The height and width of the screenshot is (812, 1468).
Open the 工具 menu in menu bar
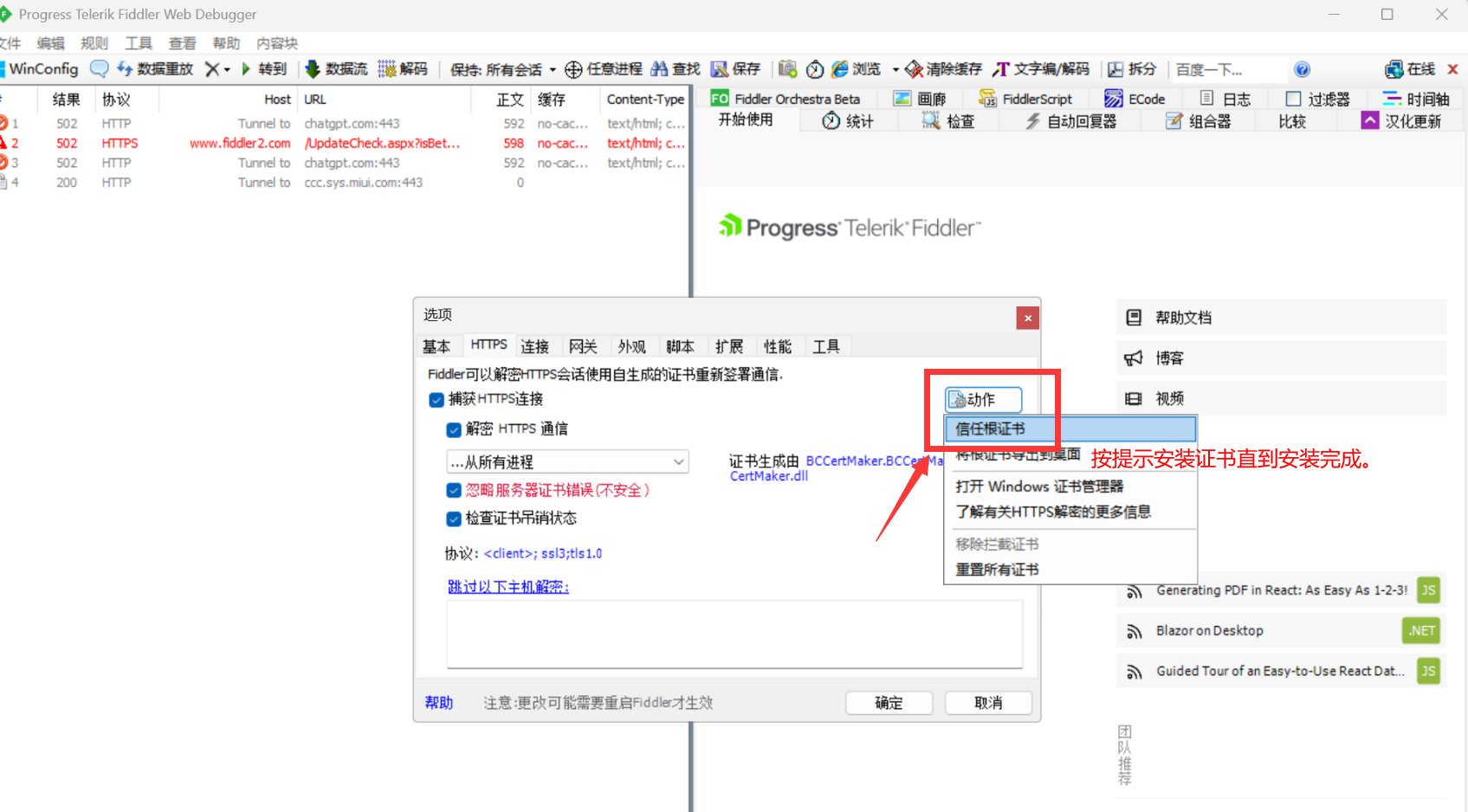[139, 43]
